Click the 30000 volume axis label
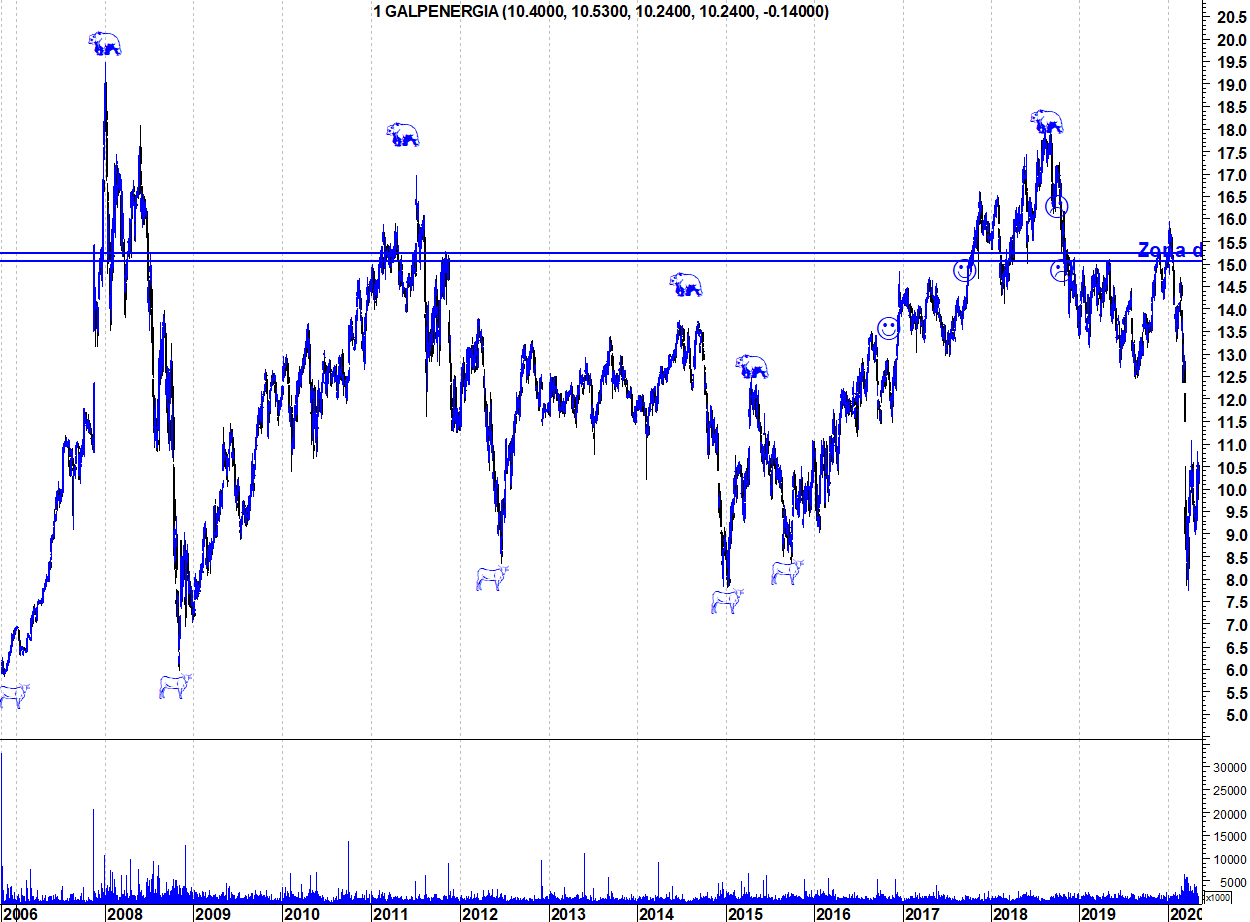 tap(1230, 768)
